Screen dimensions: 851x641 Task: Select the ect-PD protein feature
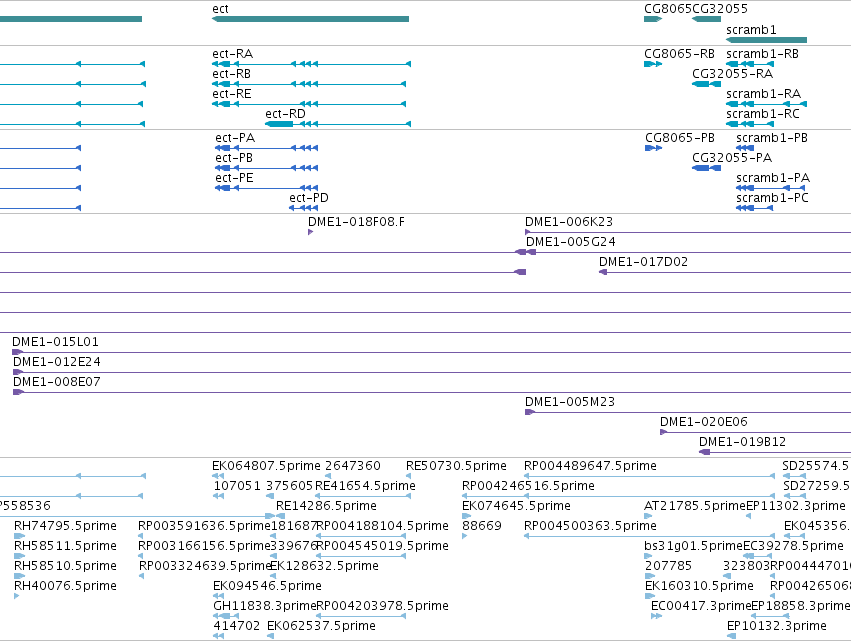(x=303, y=208)
